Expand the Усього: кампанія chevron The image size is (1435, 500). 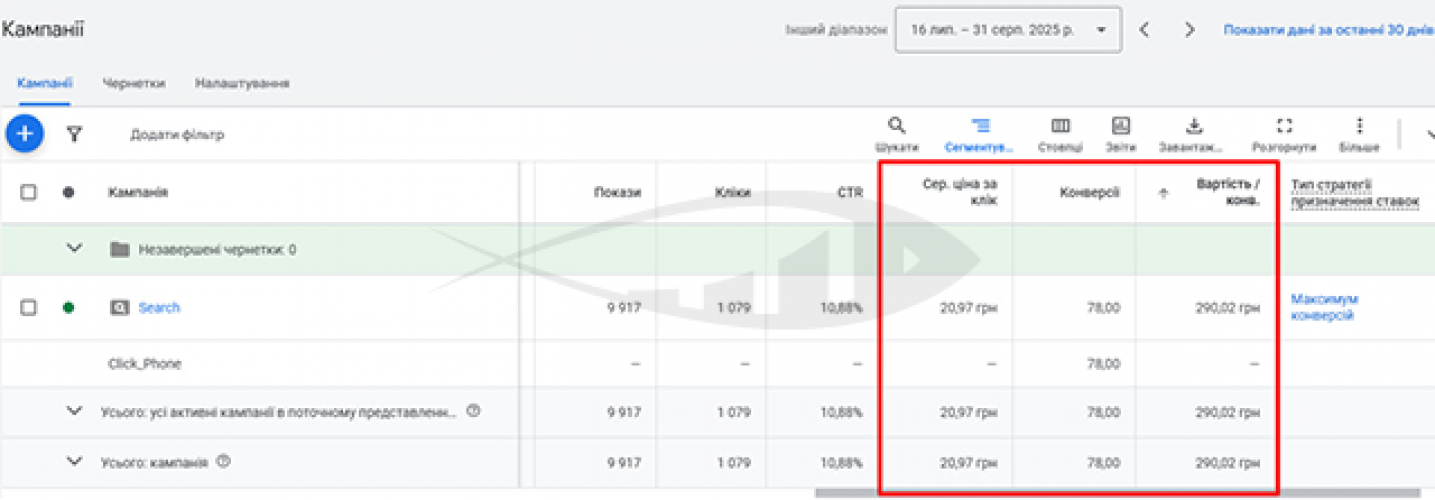click(x=74, y=462)
